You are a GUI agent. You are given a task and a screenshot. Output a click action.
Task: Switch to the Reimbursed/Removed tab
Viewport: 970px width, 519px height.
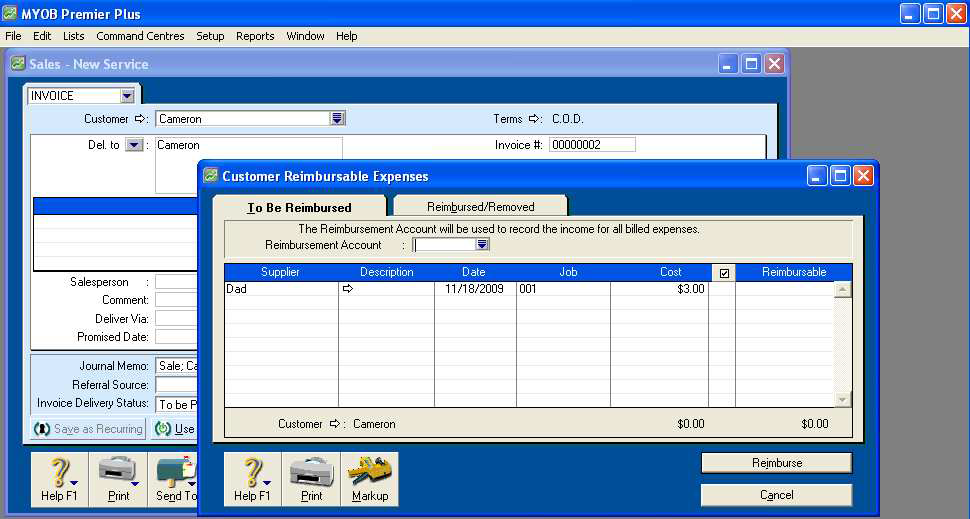click(481, 207)
